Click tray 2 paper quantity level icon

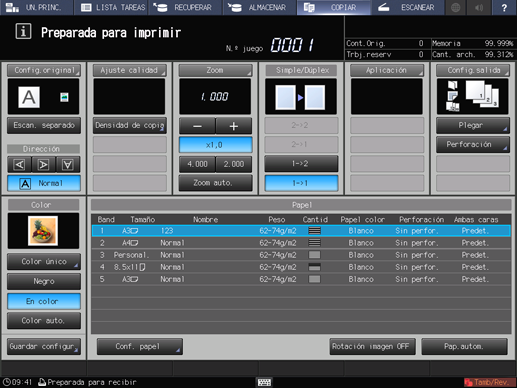pyautogui.click(x=315, y=243)
